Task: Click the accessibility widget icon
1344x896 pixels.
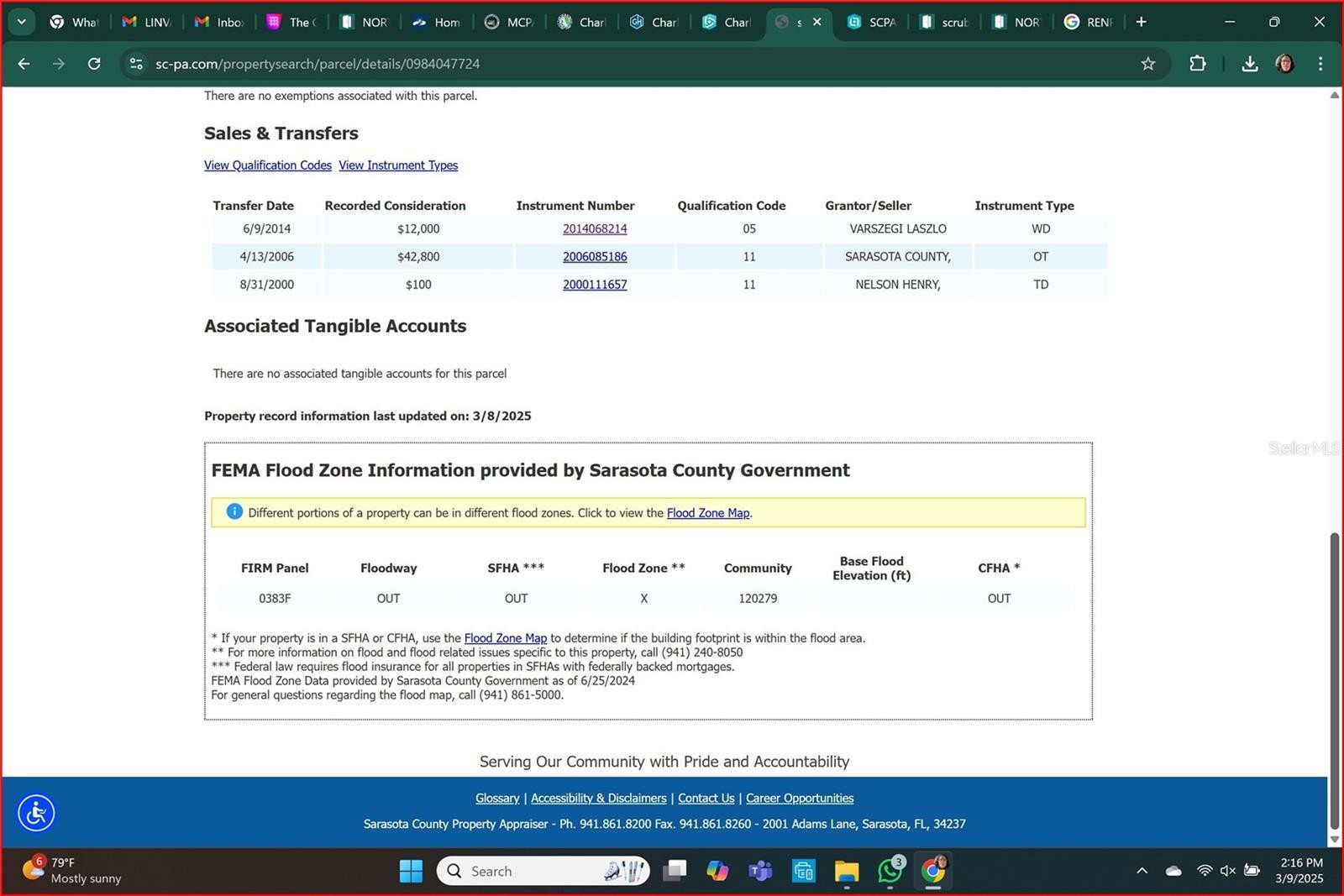Action: click(x=36, y=813)
